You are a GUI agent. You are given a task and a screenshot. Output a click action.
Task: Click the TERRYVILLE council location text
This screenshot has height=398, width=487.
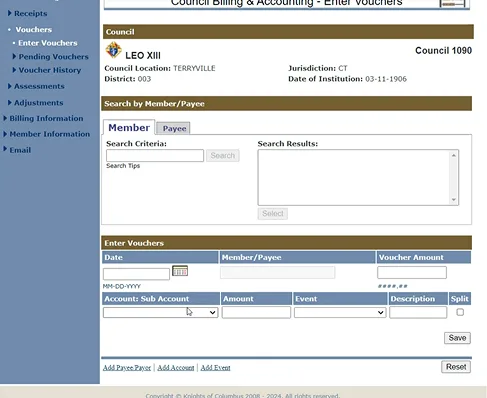tap(194, 68)
